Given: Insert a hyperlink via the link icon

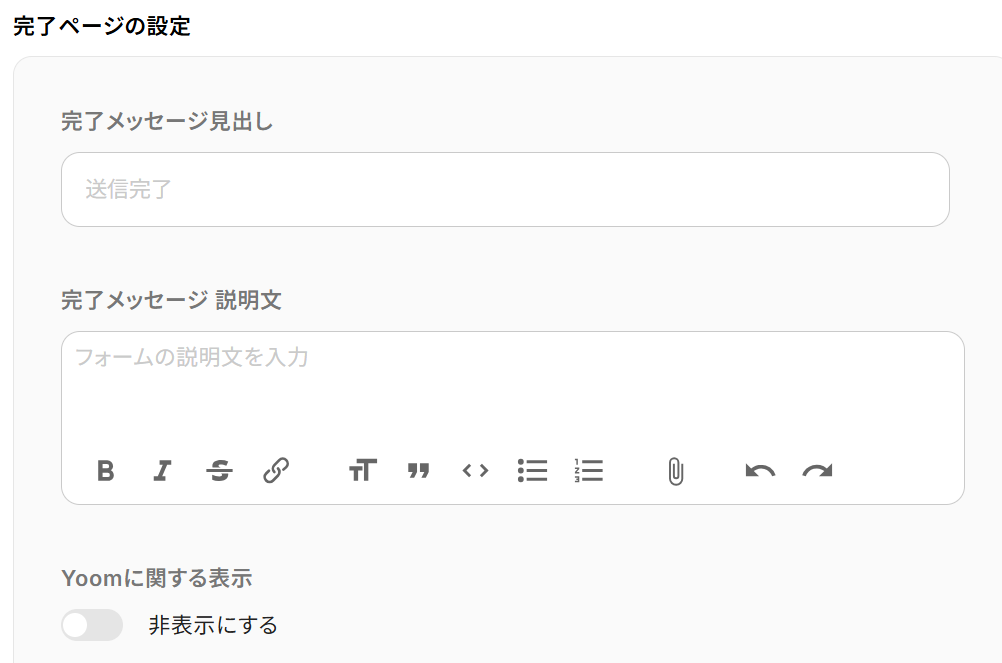Looking at the screenshot, I should pos(276,471).
